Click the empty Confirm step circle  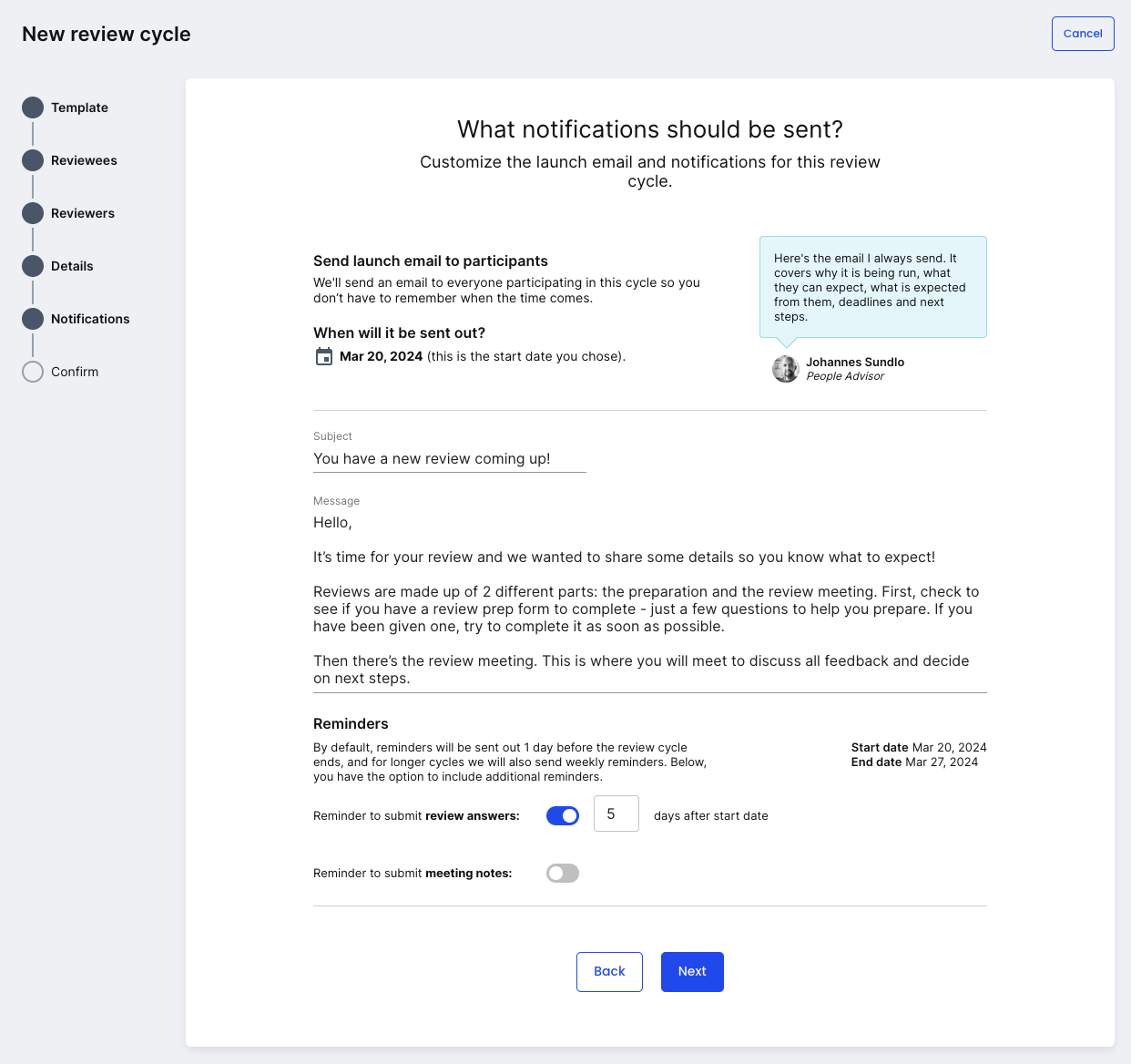click(x=33, y=372)
